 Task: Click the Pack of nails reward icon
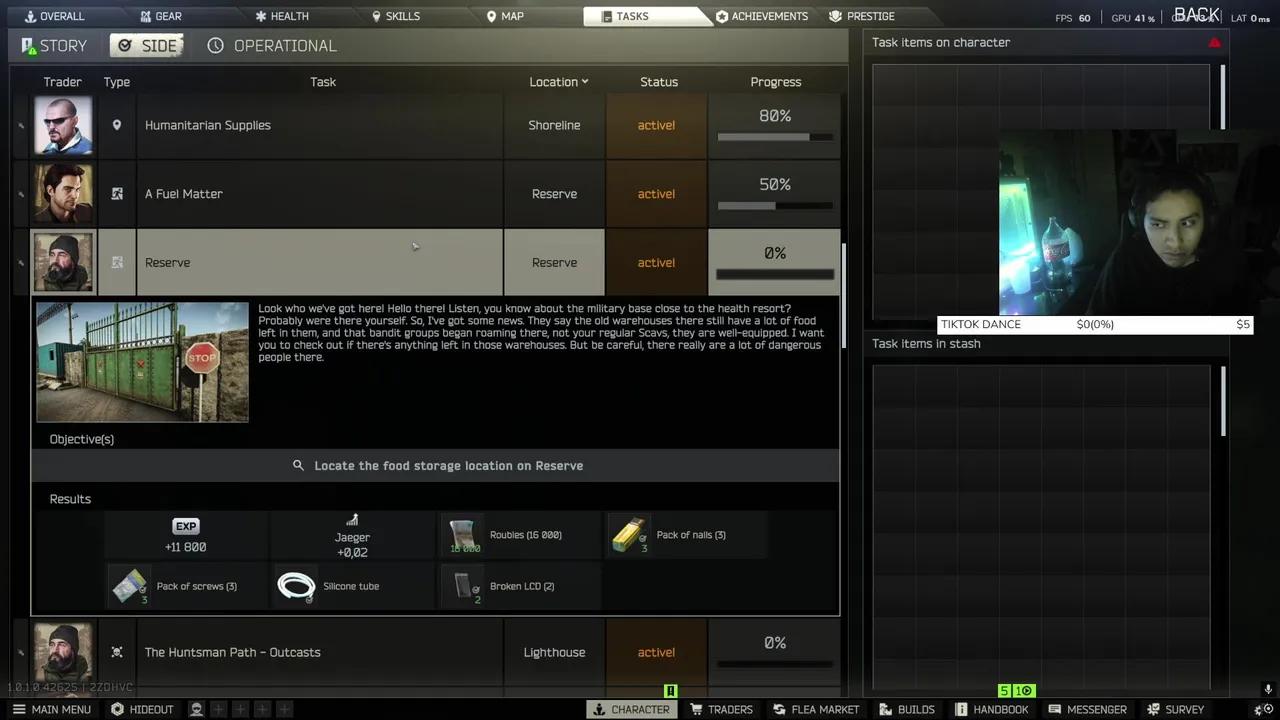coord(629,535)
